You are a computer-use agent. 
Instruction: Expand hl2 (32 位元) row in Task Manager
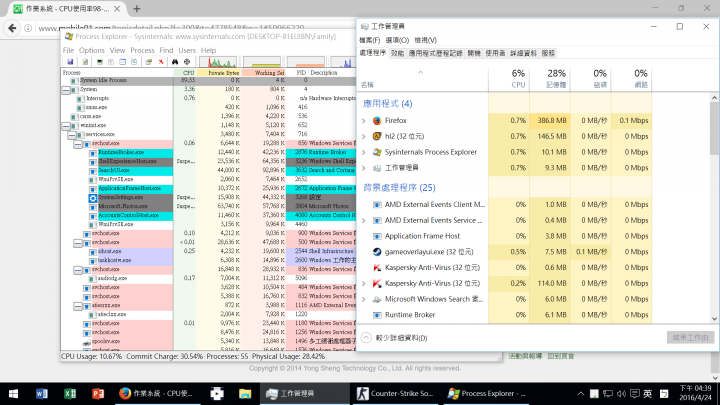pyautogui.click(x=364, y=136)
